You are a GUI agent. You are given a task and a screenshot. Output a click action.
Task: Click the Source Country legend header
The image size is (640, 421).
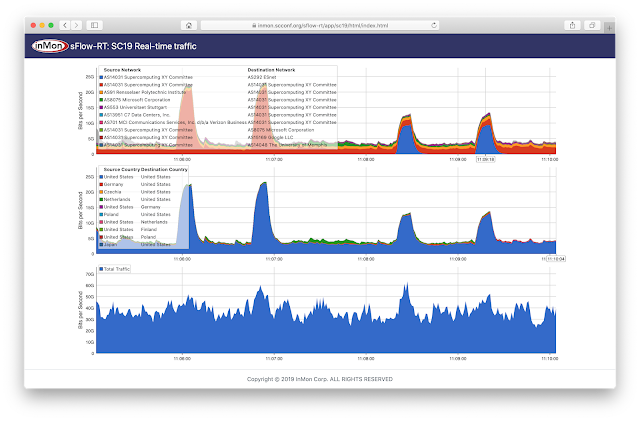122,169
